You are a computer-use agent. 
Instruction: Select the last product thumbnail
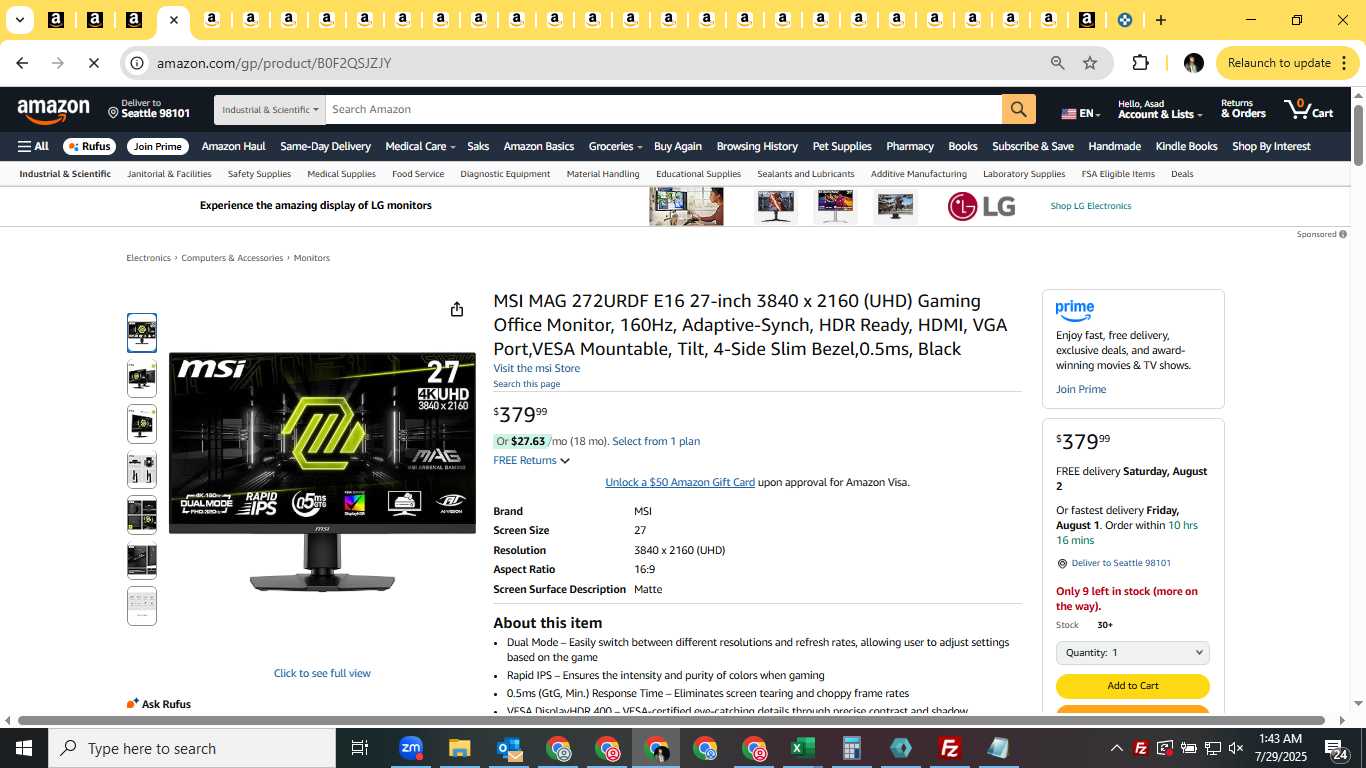point(142,606)
